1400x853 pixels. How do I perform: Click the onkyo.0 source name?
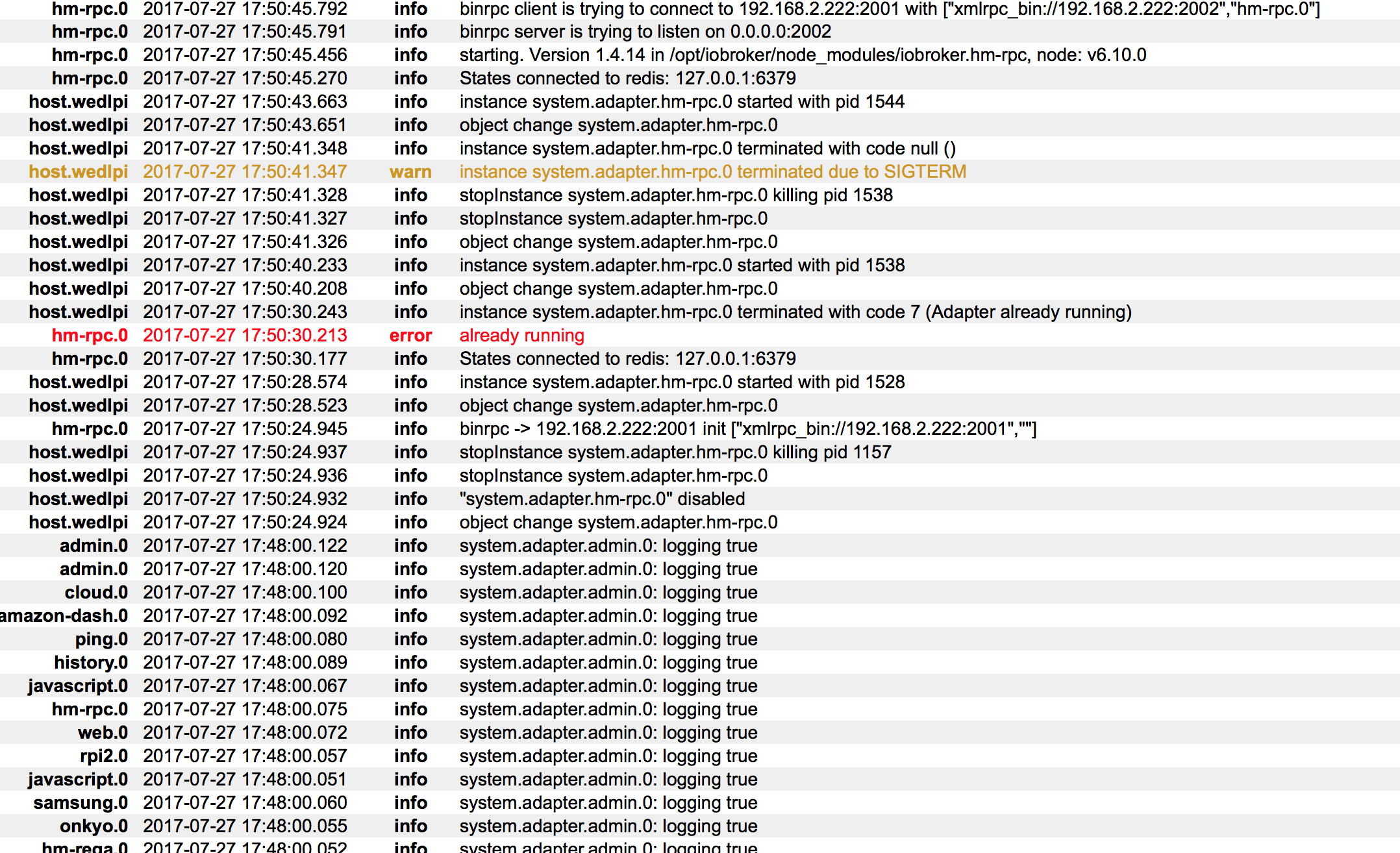pos(94,826)
